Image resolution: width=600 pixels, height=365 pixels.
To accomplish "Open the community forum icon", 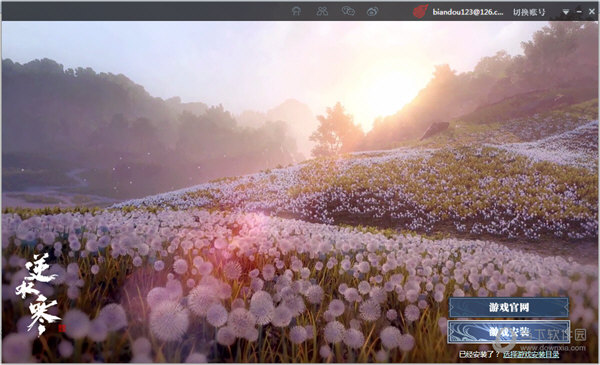I will pos(322,11).
